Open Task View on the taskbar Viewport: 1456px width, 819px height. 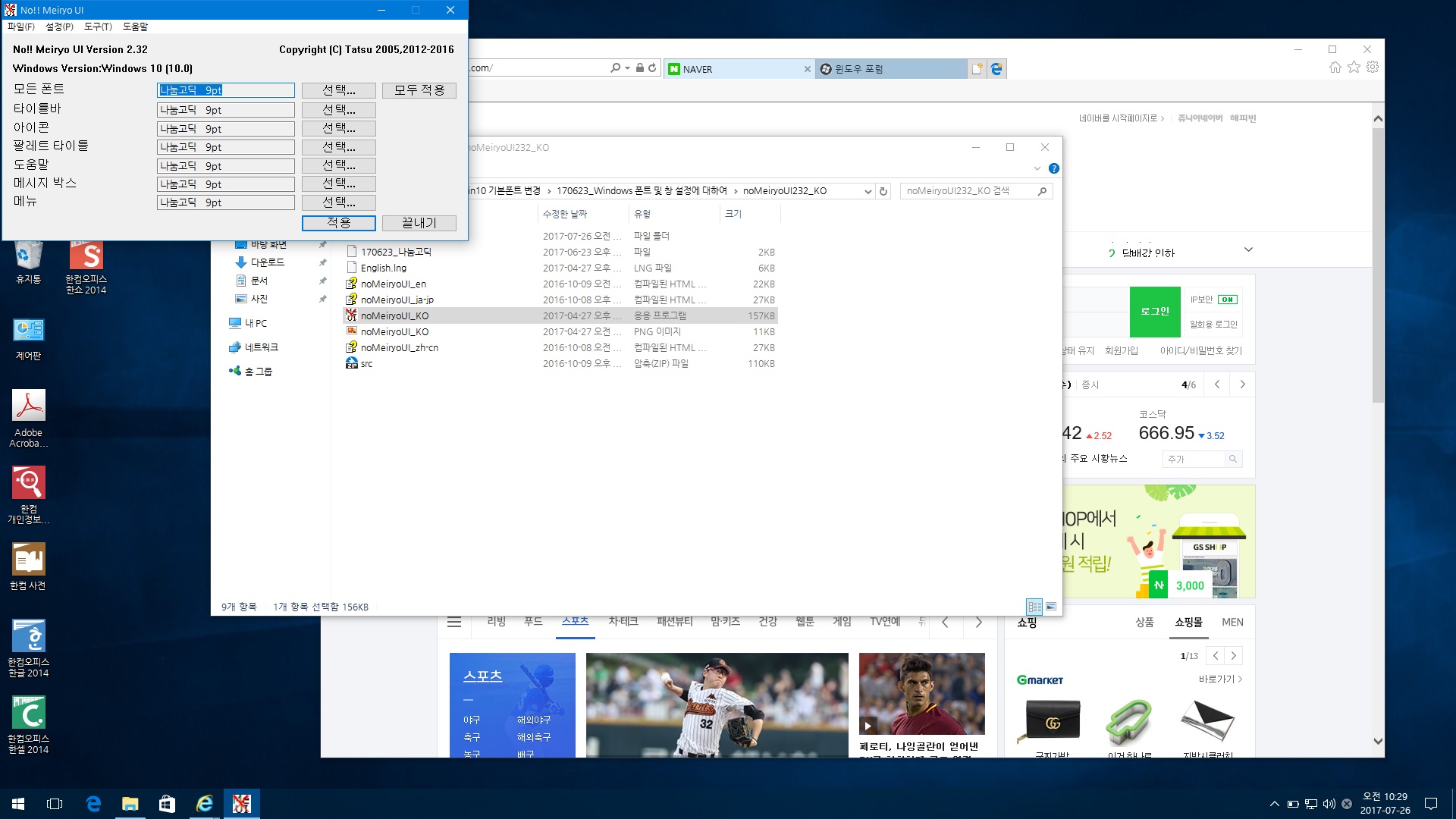pyautogui.click(x=55, y=804)
